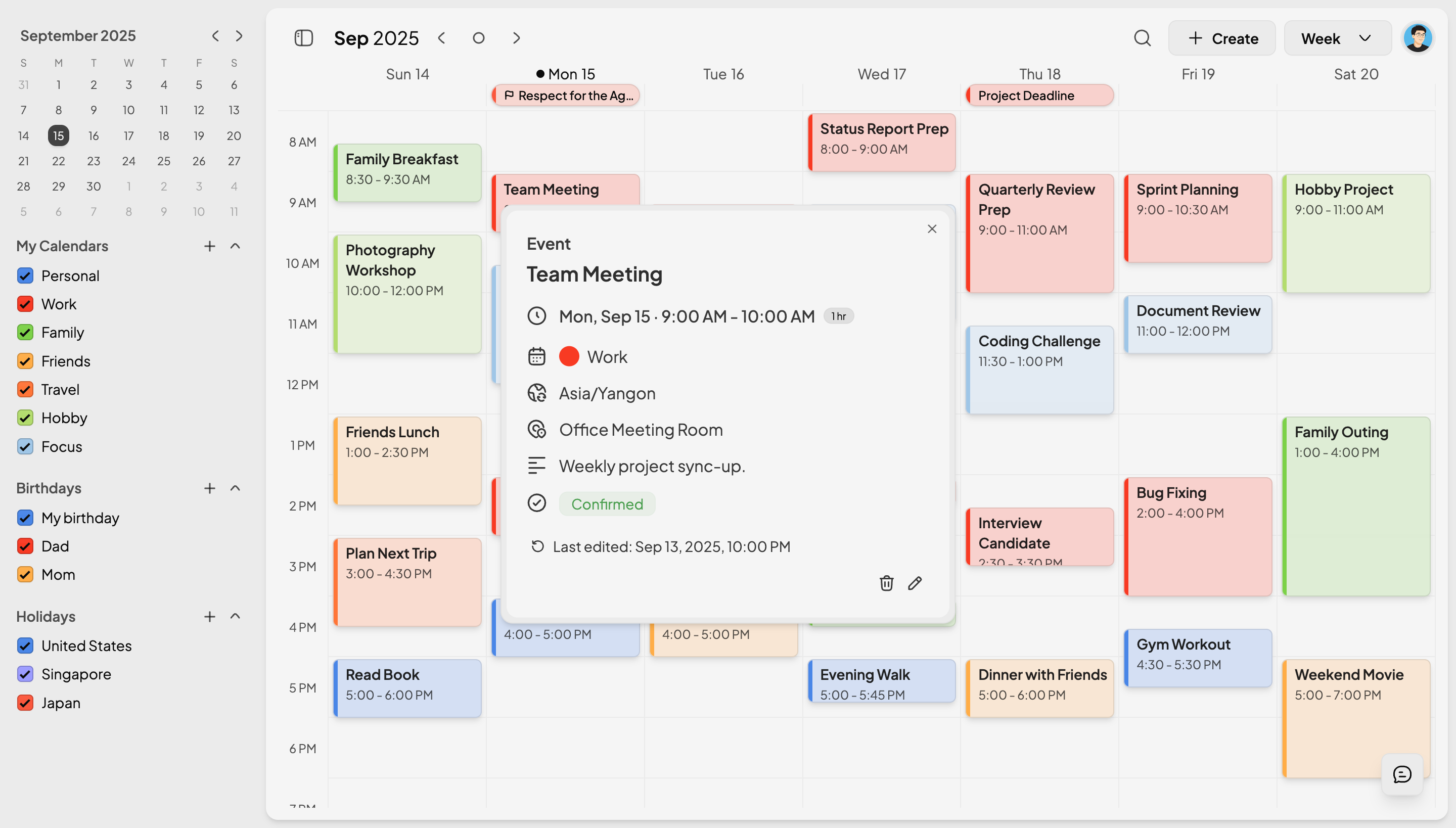The width and height of the screenshot is (1456, 828).
Task: Open user profile avatar
Action: (1418, 38)
